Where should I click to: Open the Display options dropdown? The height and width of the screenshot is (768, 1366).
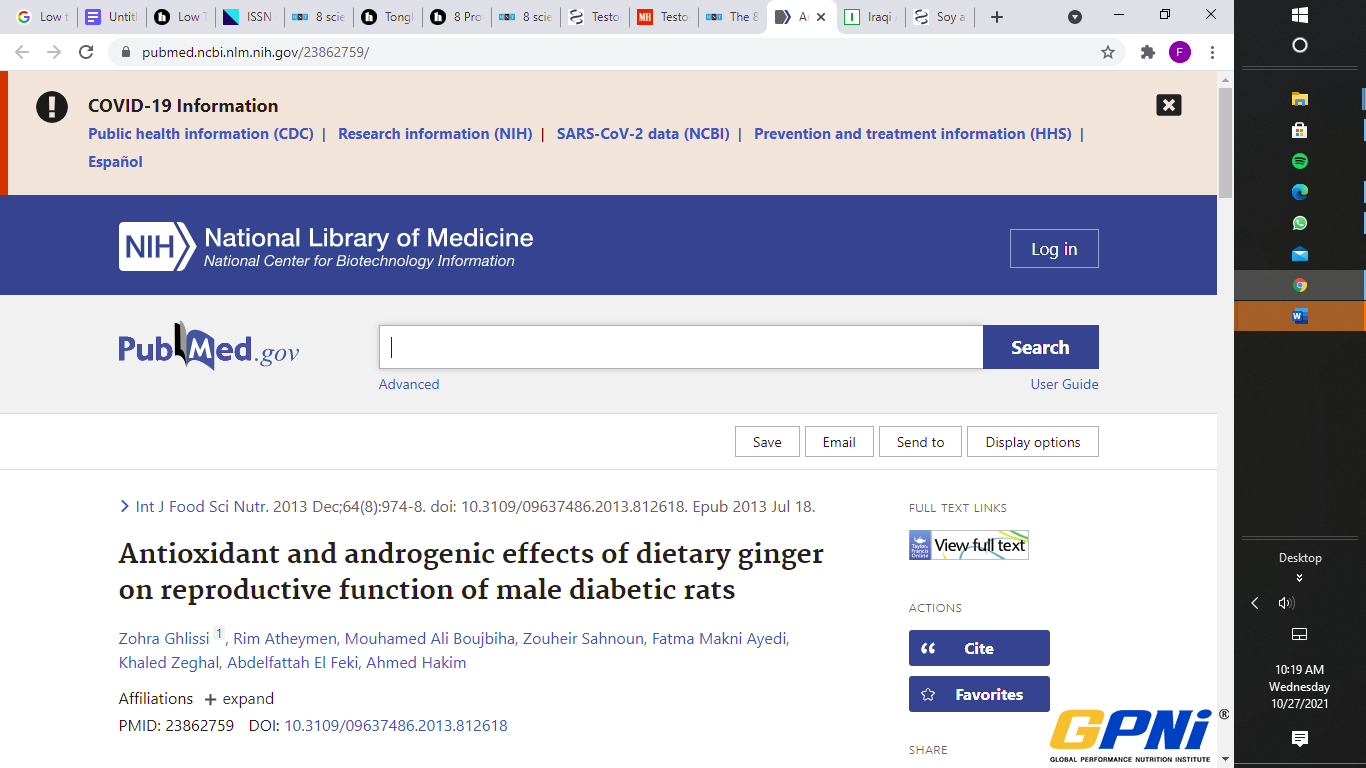coord(1032,442)
